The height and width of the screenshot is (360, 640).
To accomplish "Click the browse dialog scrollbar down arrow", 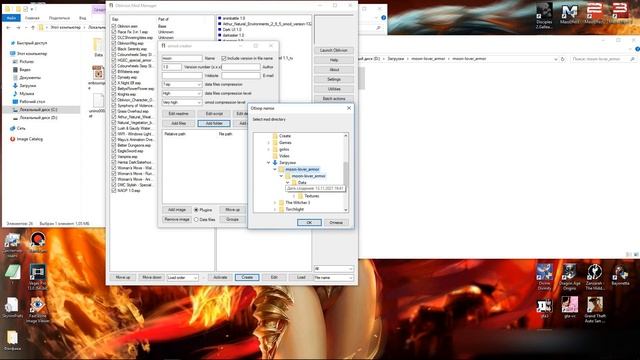I will tap(346, 210).
